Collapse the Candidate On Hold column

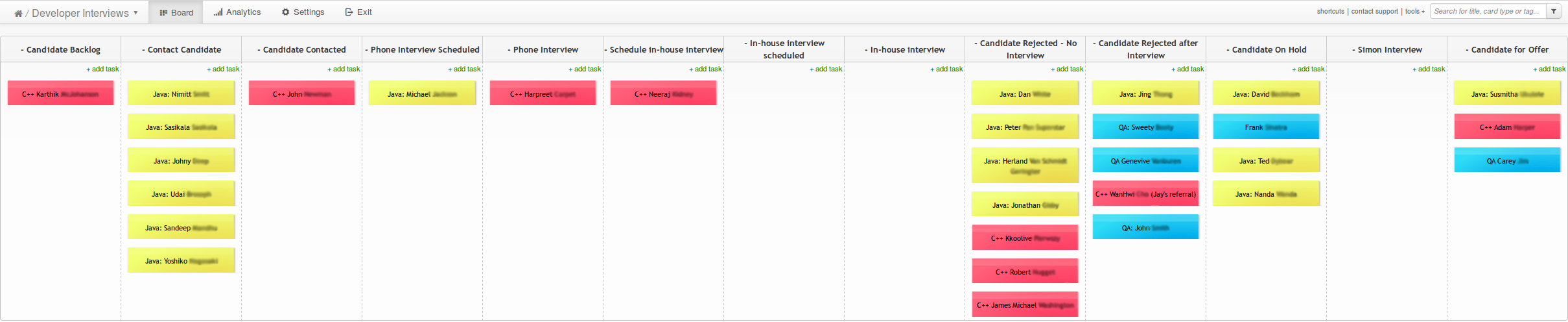[x=1228, y=49]
